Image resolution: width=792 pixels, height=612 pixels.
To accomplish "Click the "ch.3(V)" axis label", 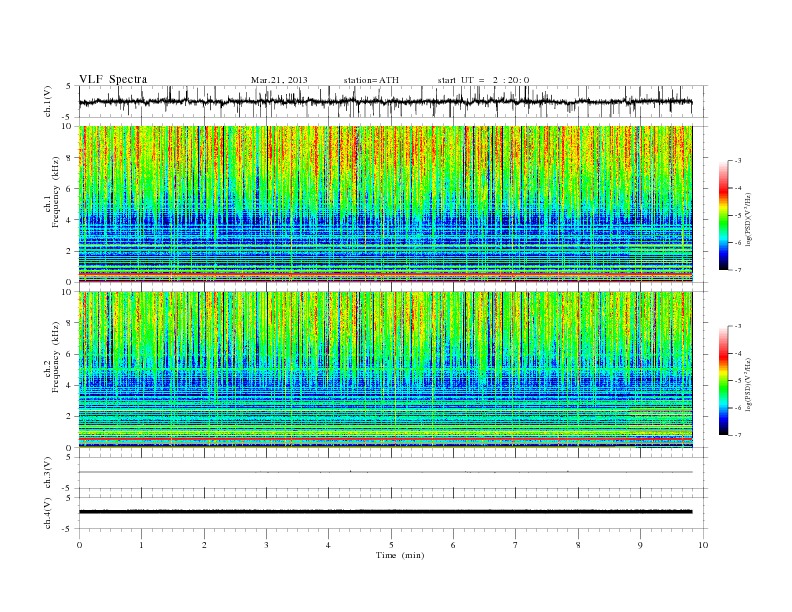I will click(48, 473).
